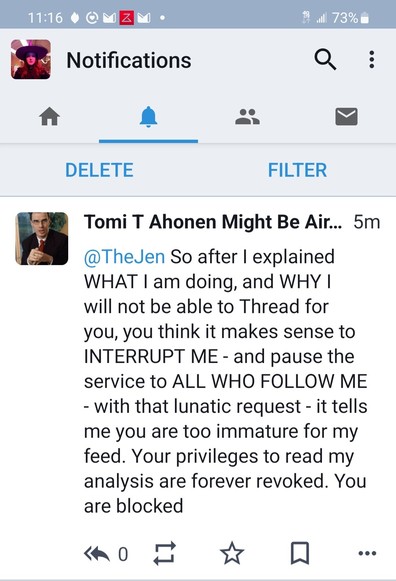Follow the @TheJen mention link
396x581 pixels.
click(124, 257)
